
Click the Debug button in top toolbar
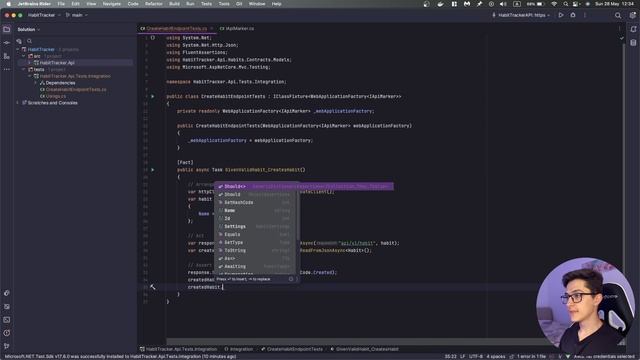click(x=573, y=15)
